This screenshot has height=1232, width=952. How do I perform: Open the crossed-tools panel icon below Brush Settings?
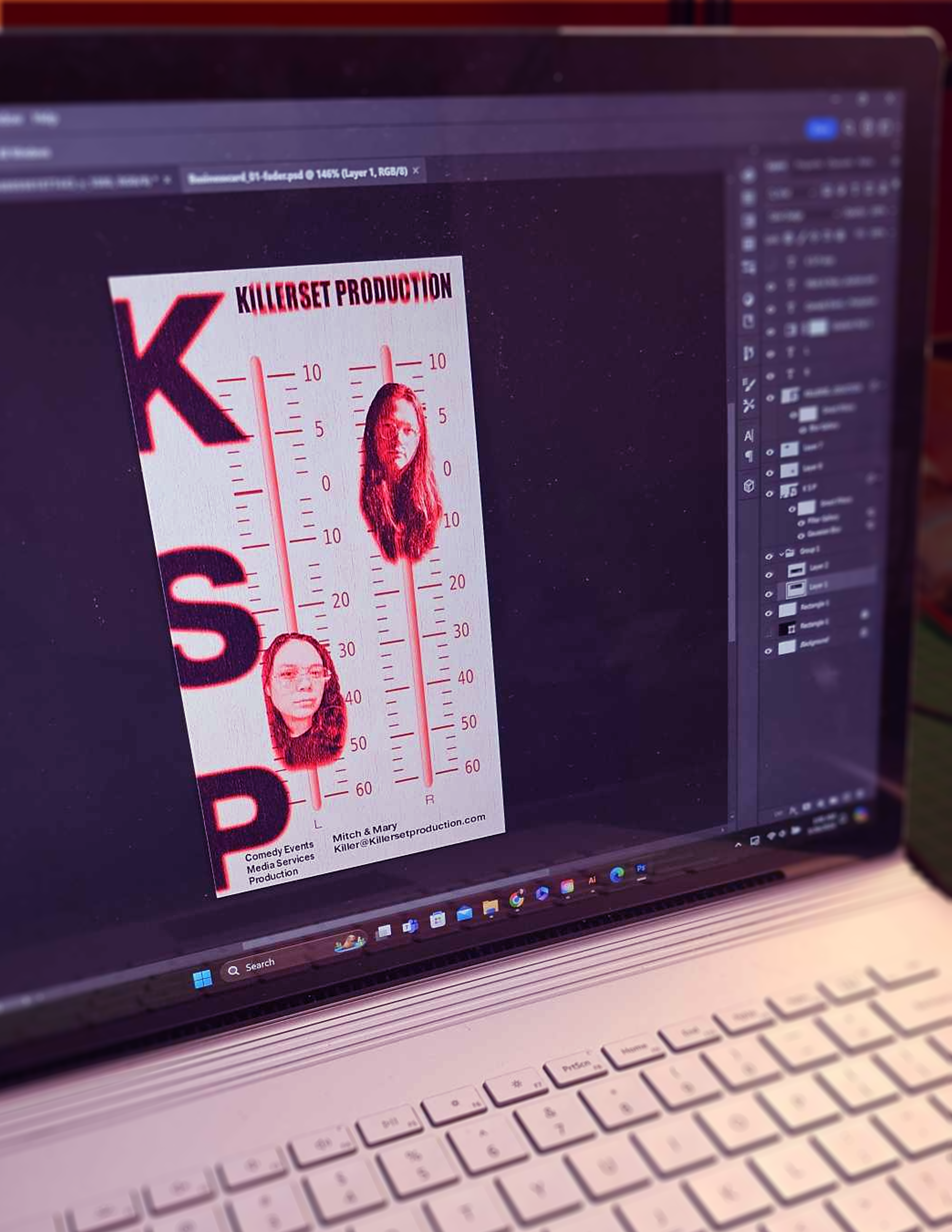748,405
